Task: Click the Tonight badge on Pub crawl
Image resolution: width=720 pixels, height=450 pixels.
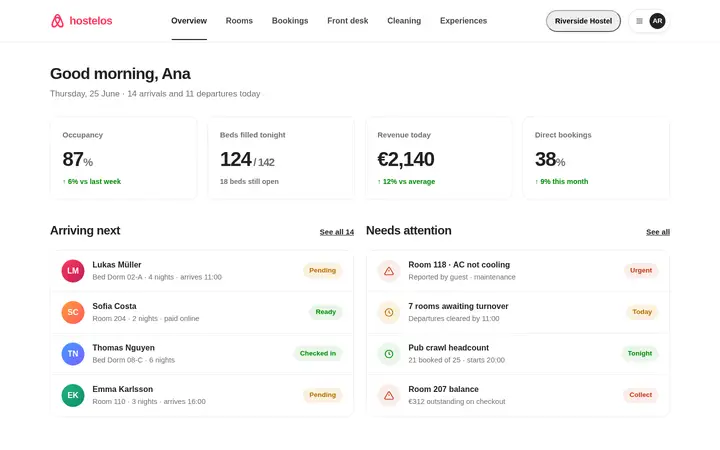Action: click(x=640, y=353)
